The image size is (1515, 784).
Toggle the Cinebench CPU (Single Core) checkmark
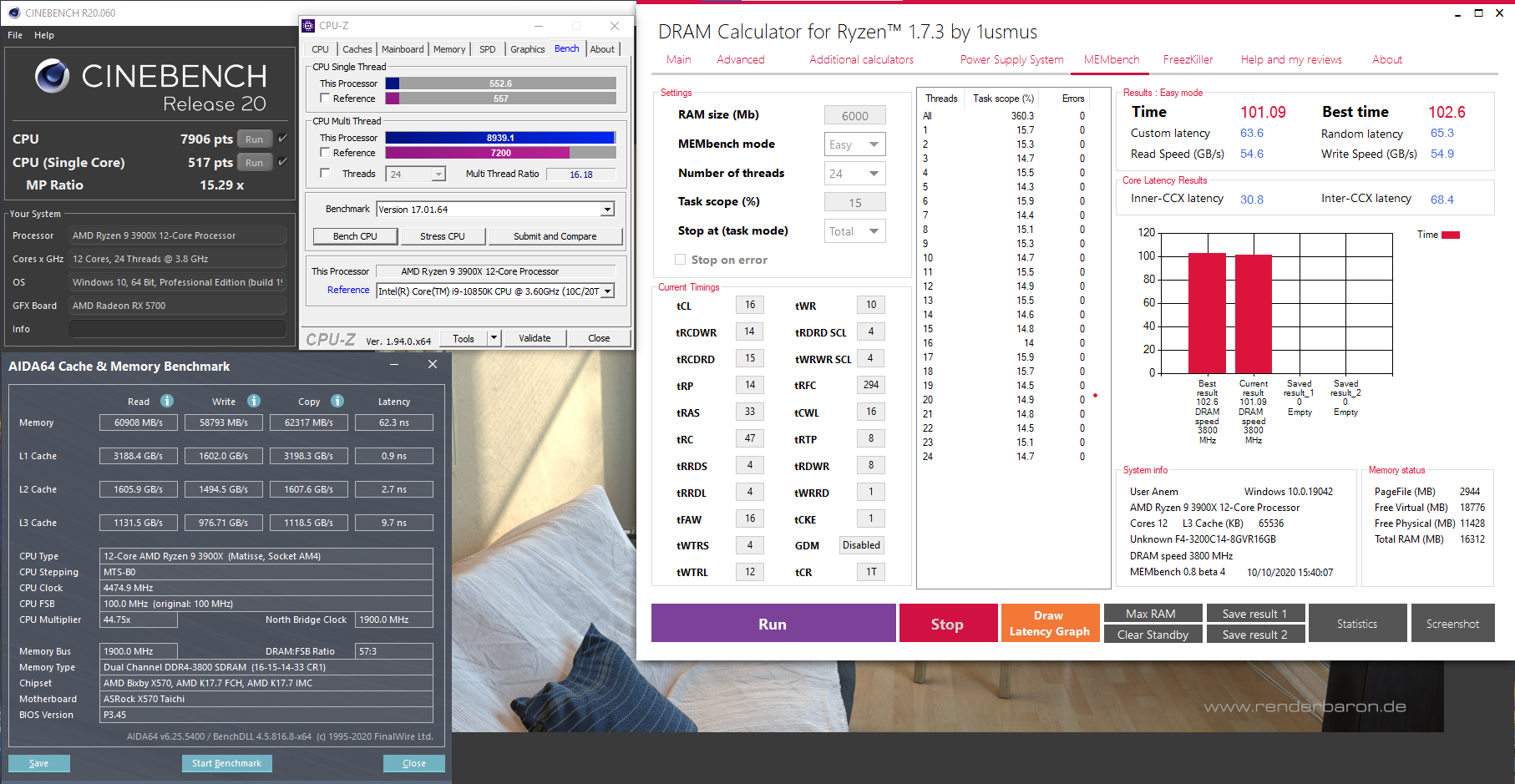pyautogui.click(x=282, y=162)
